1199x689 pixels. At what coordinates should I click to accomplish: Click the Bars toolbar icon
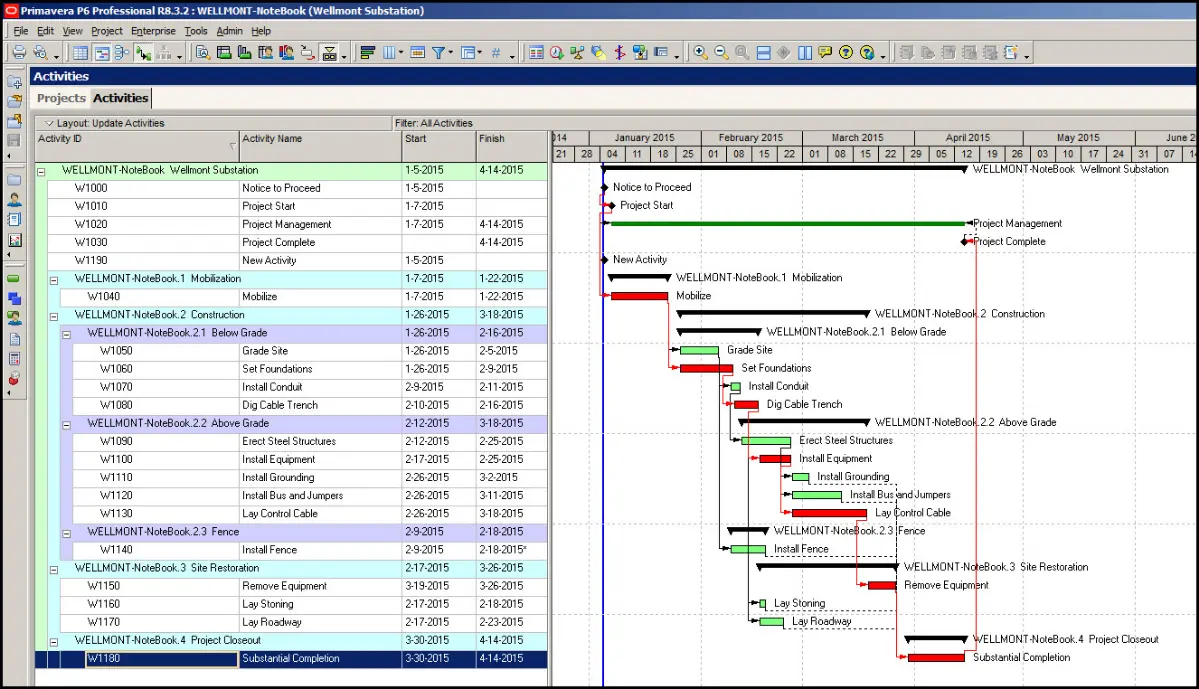[x=368, y=53]
